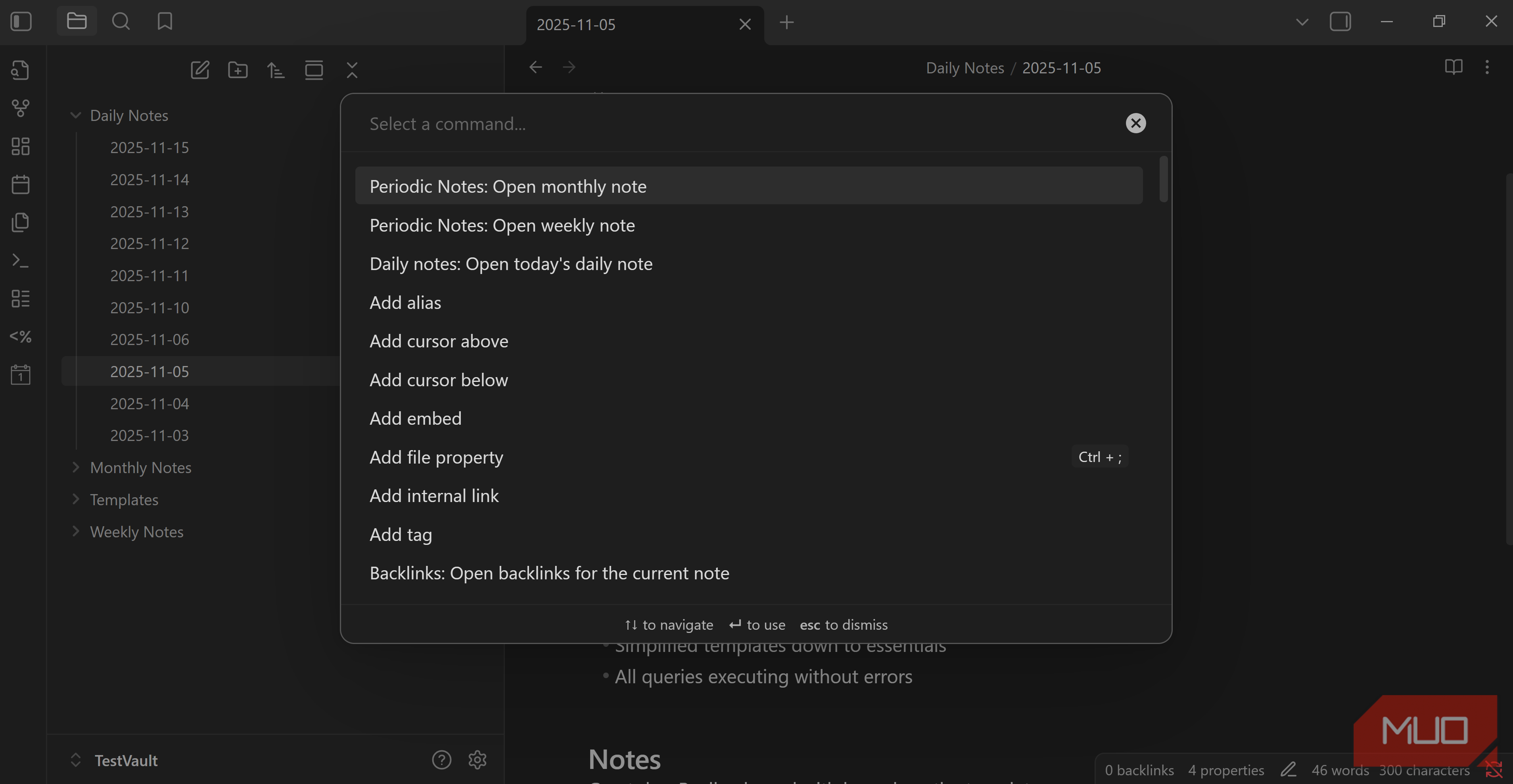The height and width of the screenshot is (784, 1513).
Task: Open the file explorer folder tab
Action: coord(77,22)
